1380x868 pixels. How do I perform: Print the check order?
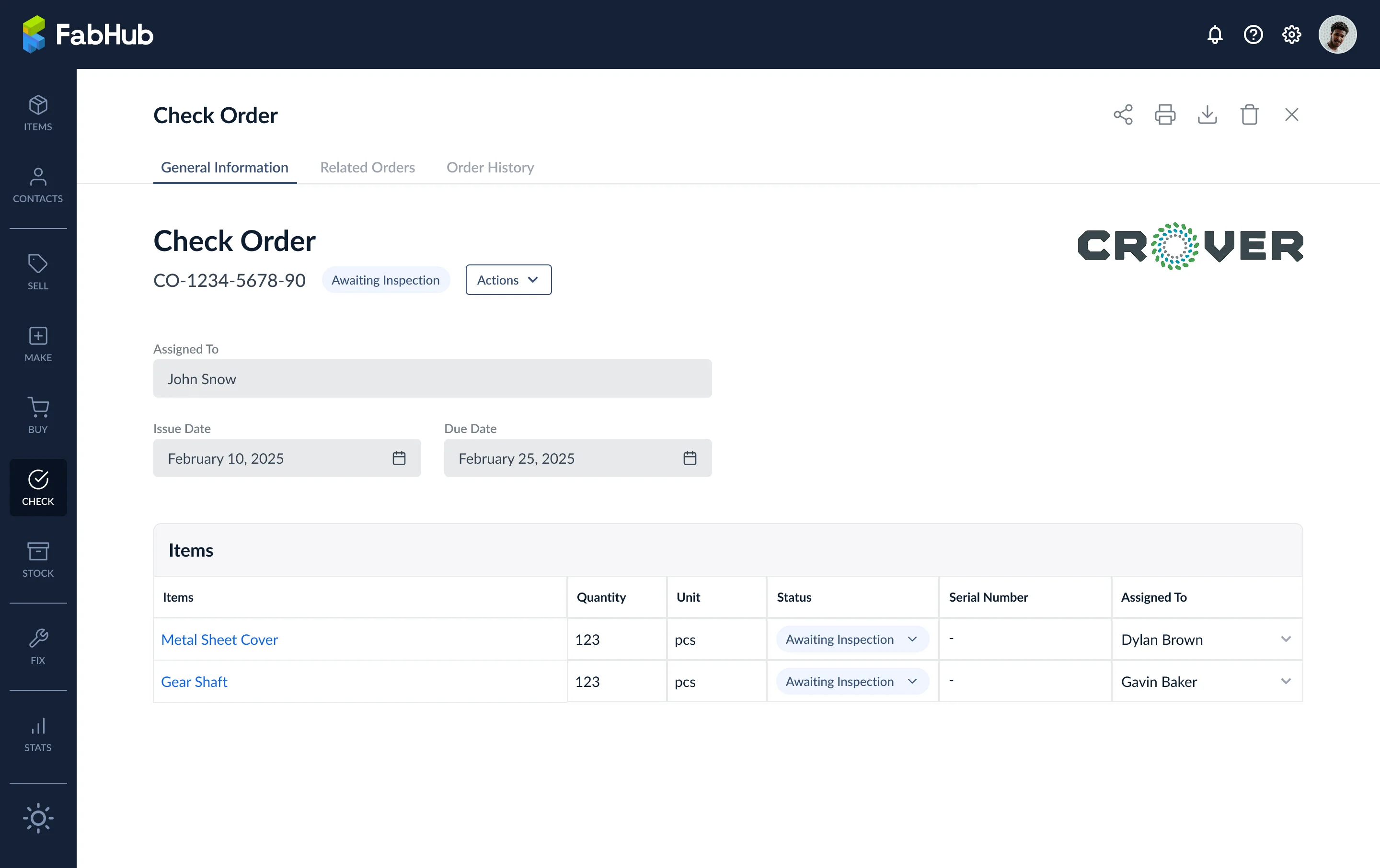[1164, 114]
